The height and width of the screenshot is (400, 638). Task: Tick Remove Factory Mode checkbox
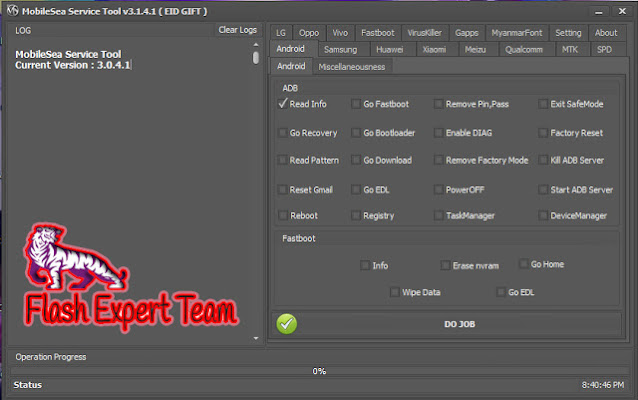pyautogui.click(x=438, y=160)
